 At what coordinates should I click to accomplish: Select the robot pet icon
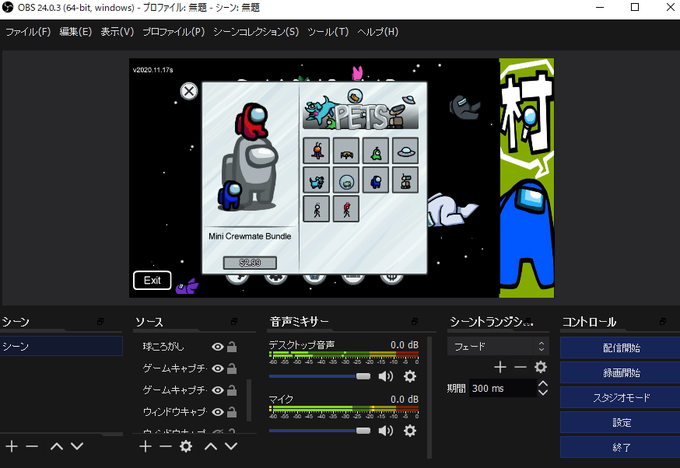405,180
